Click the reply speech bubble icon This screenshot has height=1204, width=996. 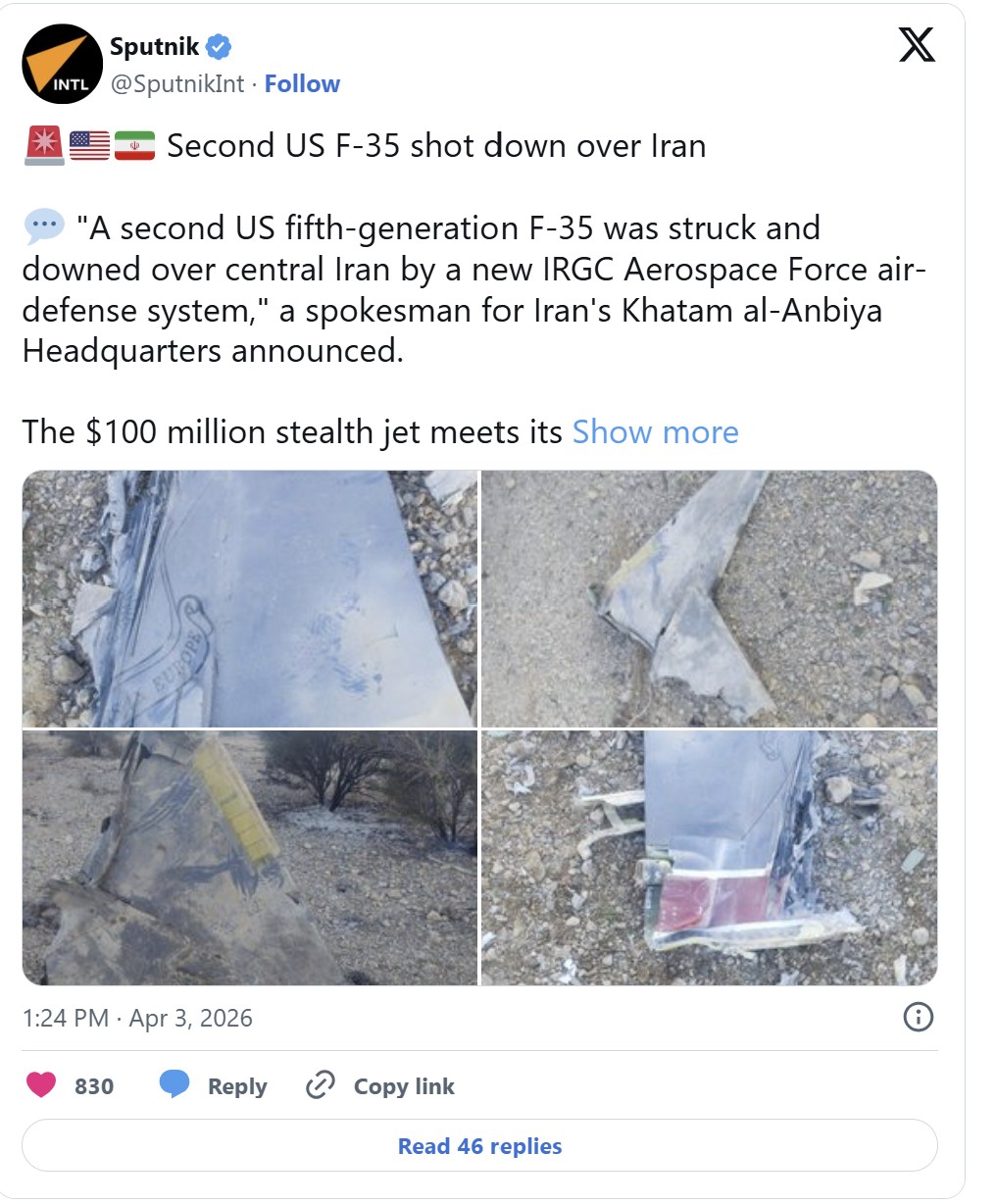point(174,1085)
